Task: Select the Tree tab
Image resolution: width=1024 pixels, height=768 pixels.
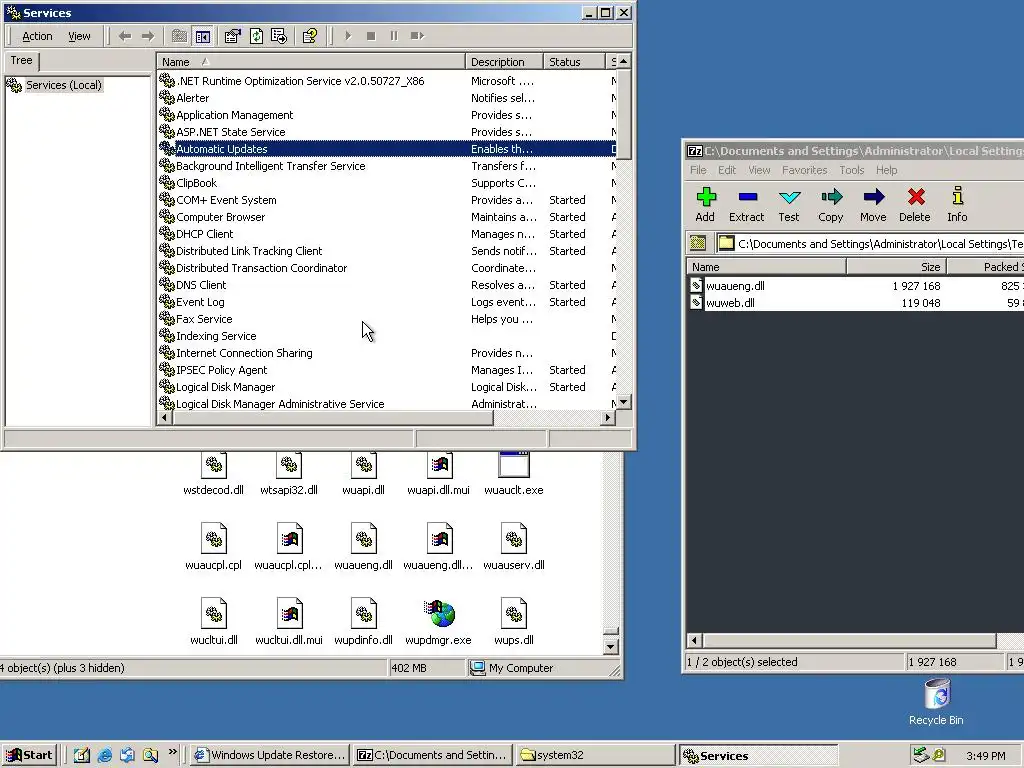Action: 22,60
